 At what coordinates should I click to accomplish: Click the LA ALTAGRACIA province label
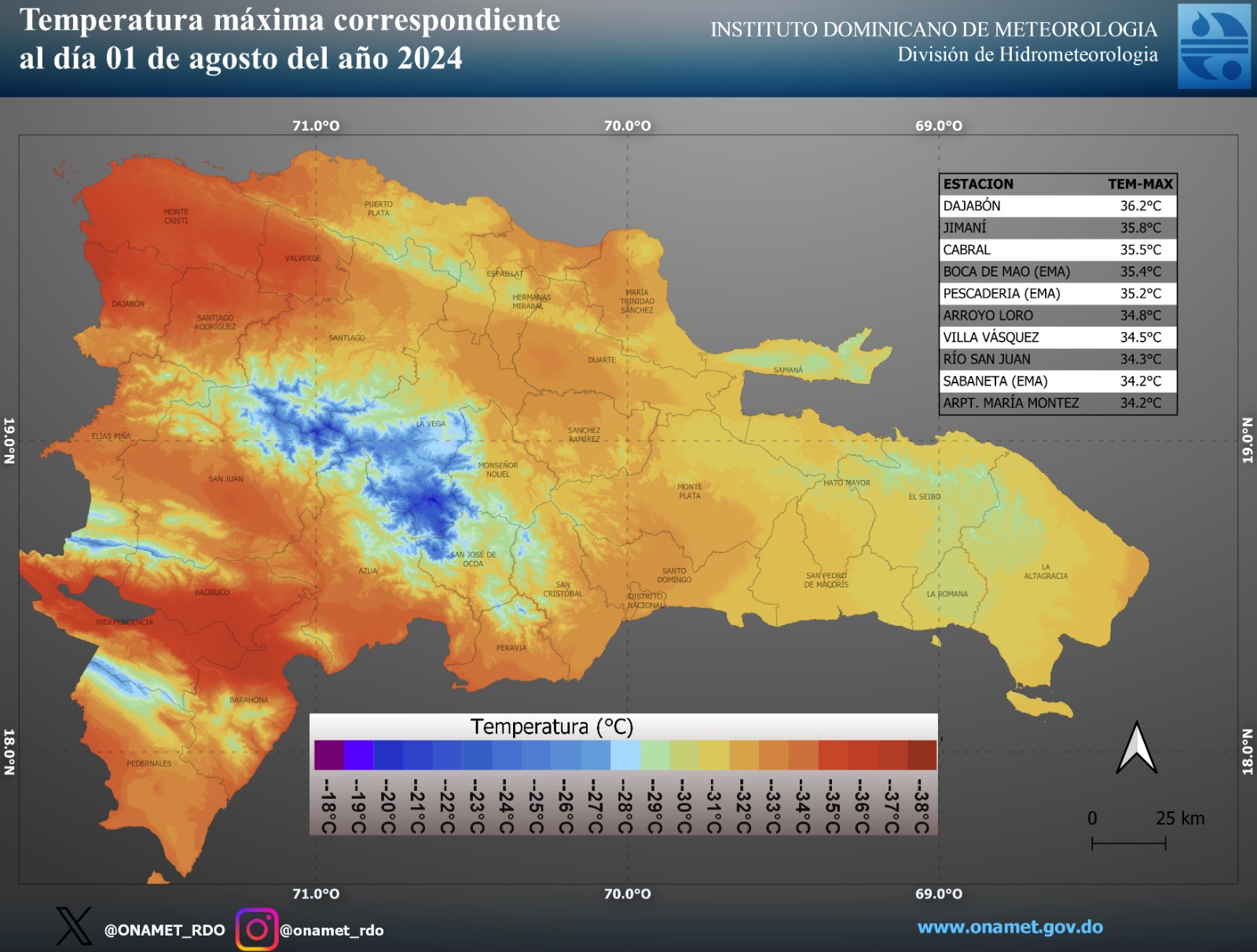tap(1046, 571)
